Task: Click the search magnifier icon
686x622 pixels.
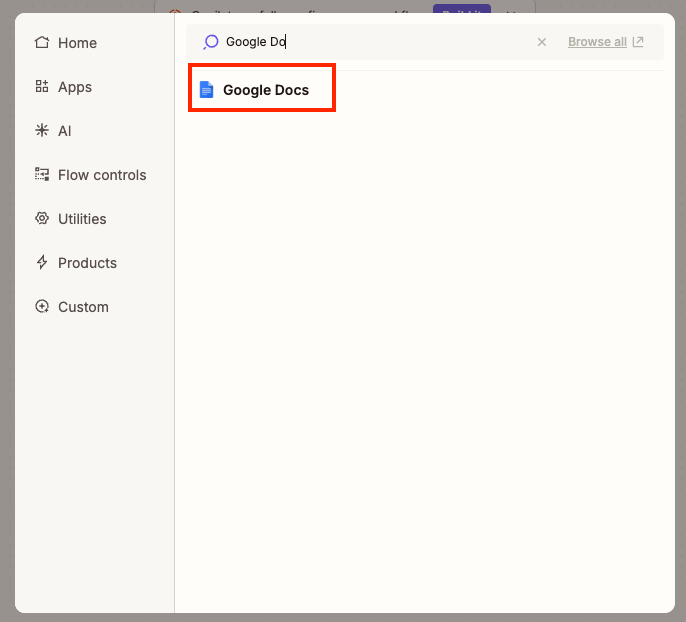Action: [x=211, y=42]
